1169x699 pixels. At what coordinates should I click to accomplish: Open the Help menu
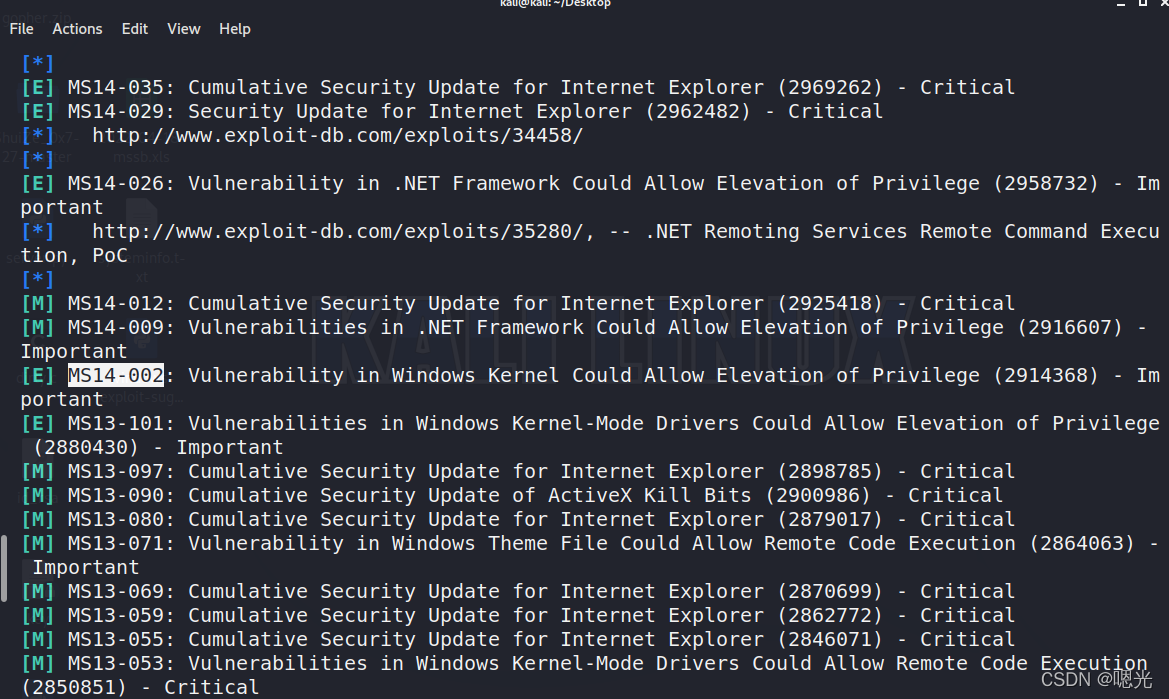[235, 29]
